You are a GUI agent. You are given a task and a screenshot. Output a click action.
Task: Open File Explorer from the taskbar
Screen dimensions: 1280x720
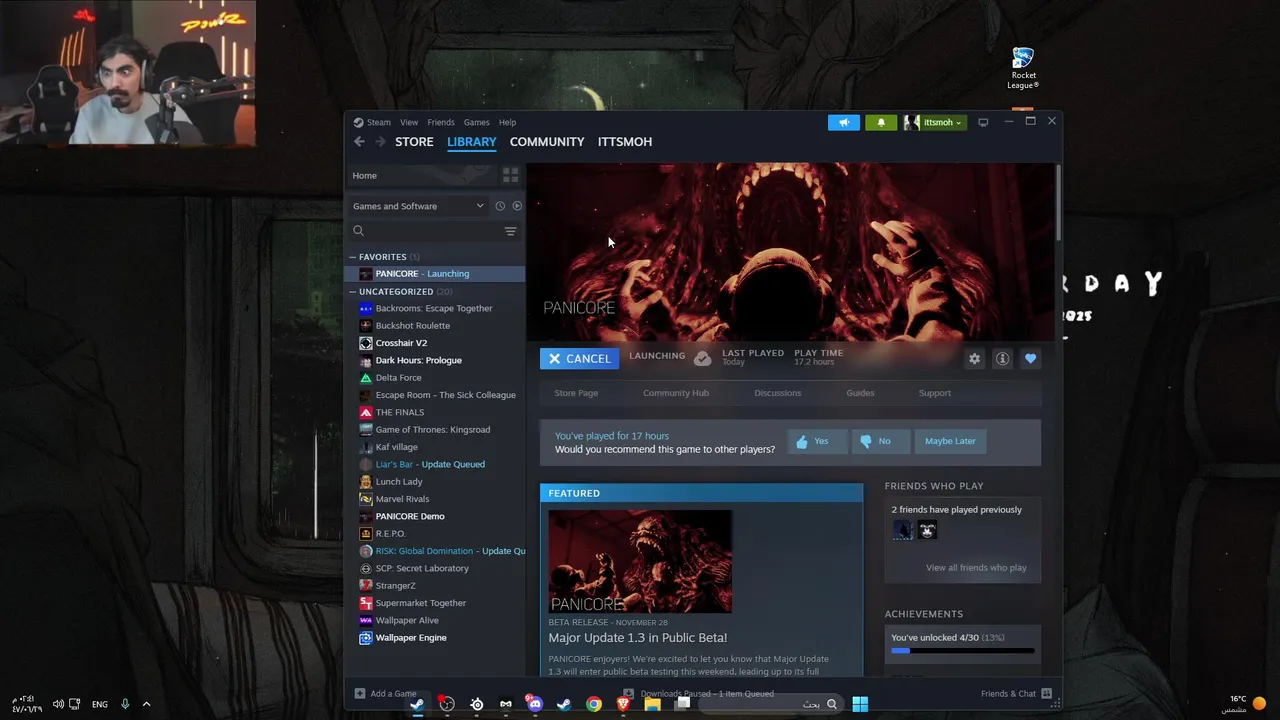point(652,704)
